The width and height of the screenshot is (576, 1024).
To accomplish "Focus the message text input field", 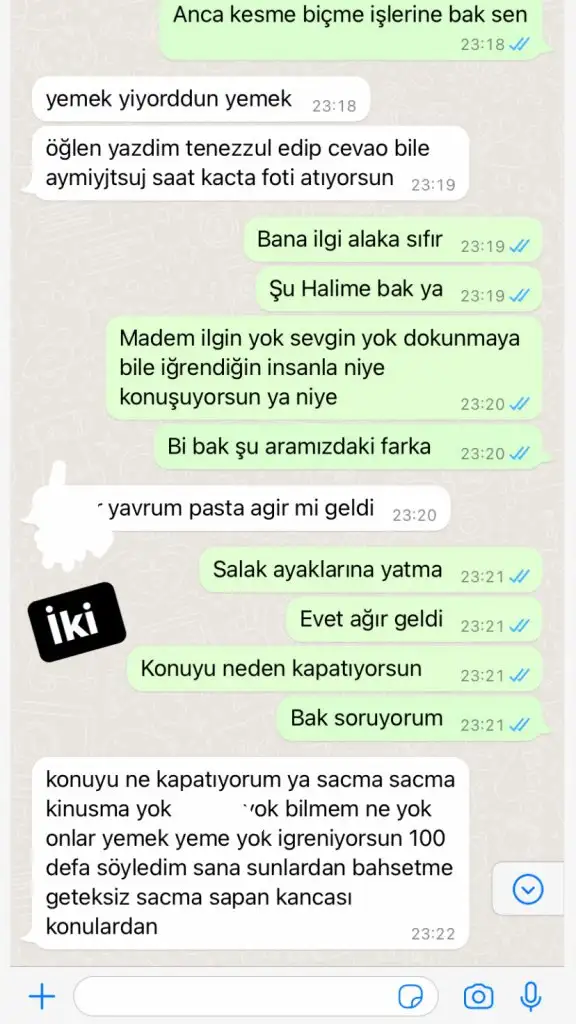I will 255,997.
